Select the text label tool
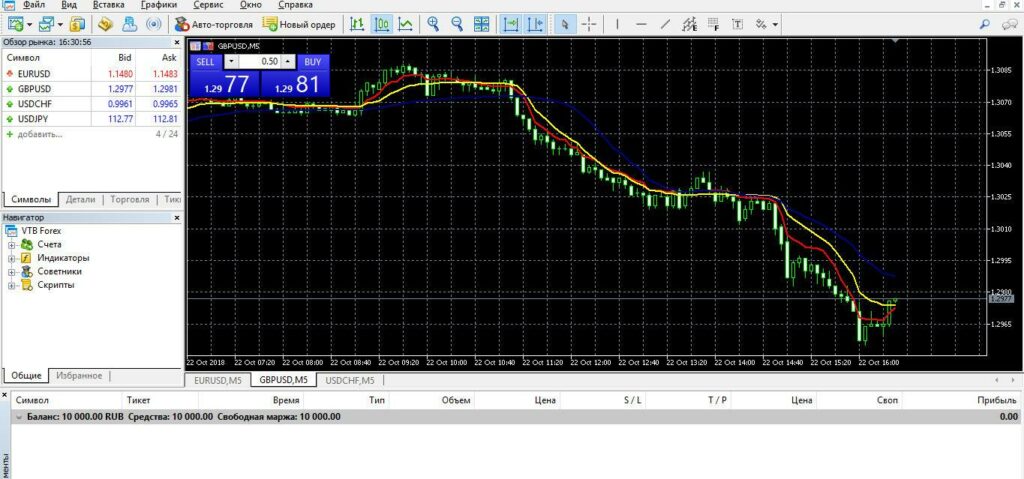Image resolution: width=1024 pixels, height=479 pixels. point(738,23)
